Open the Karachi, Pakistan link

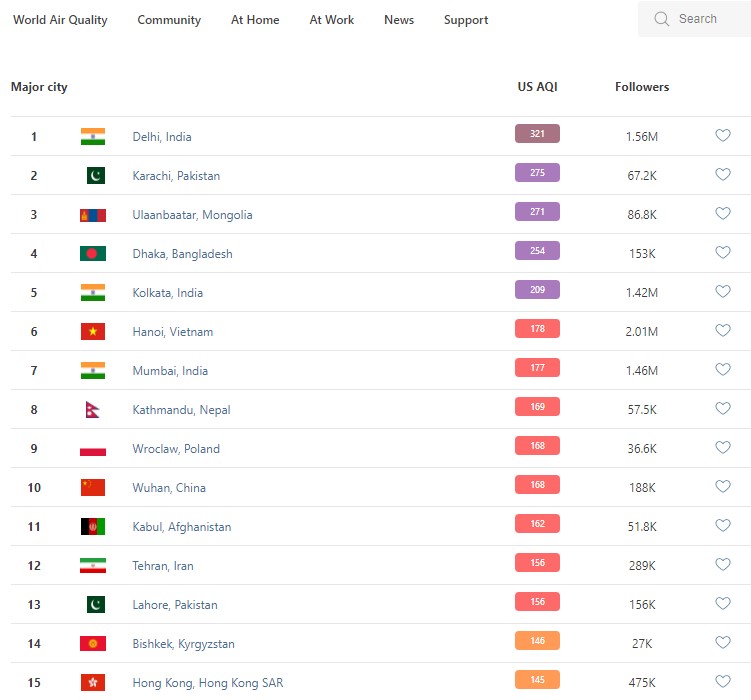coord(176,176)
